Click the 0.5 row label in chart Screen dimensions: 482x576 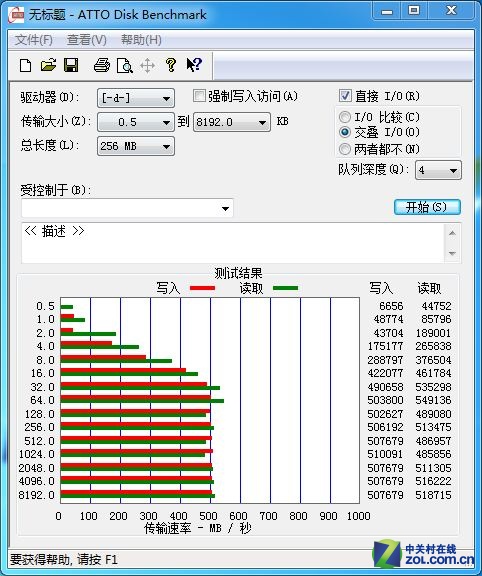[45, 306]
